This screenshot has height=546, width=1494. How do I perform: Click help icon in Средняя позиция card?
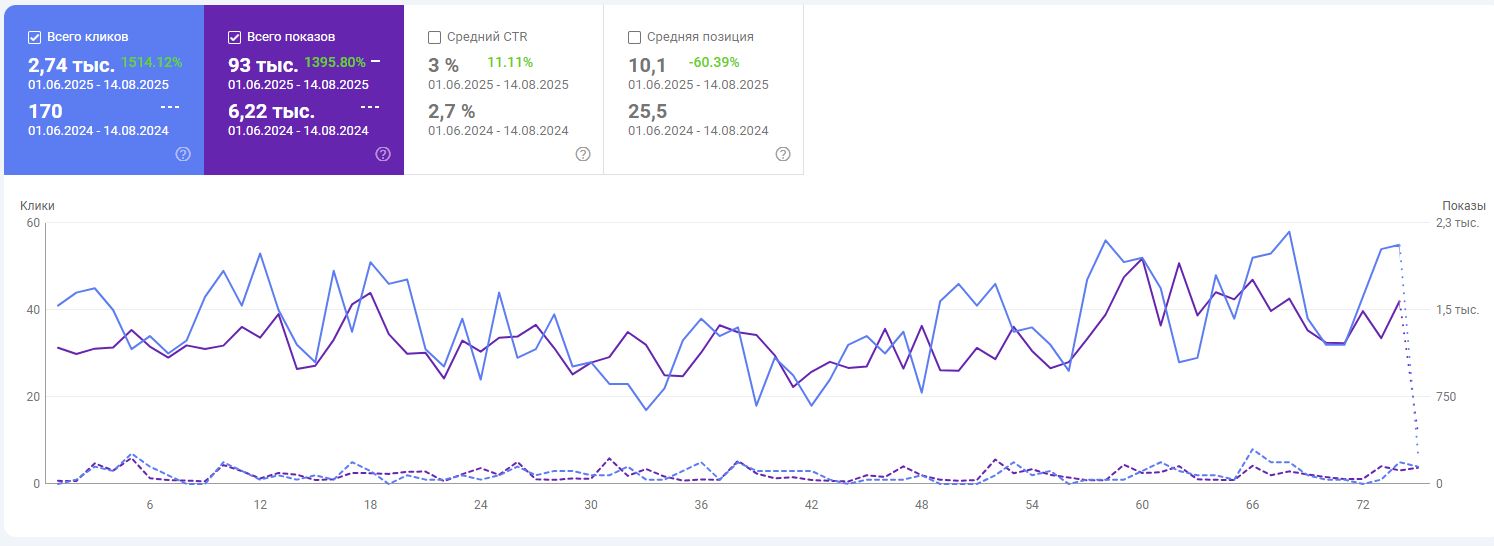coord(783,154)
